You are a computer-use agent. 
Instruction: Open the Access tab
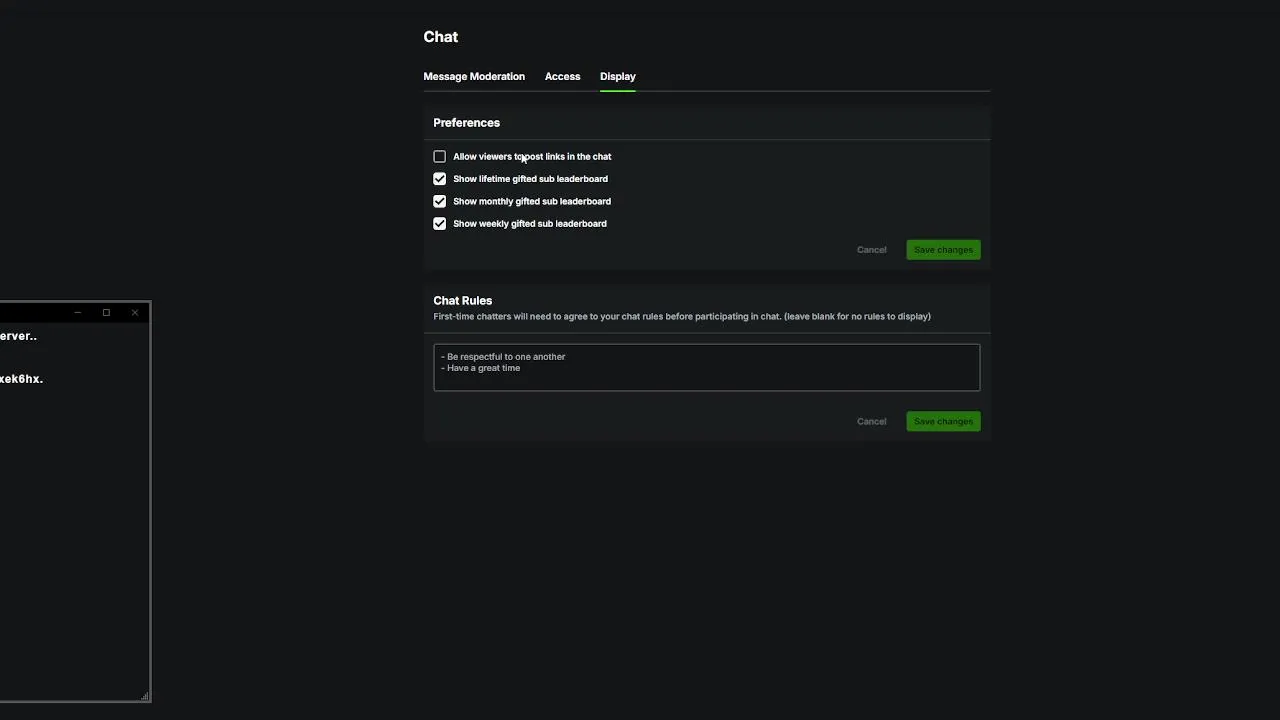click(562, 76)
